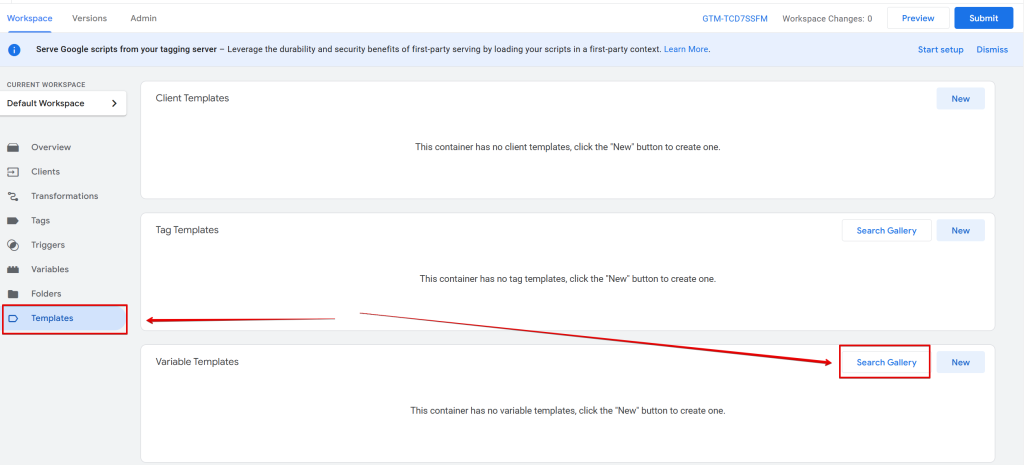Select the Workspace tab
Image resolution: width=1024 pixels, height=465 pixels.
point(28,18)
